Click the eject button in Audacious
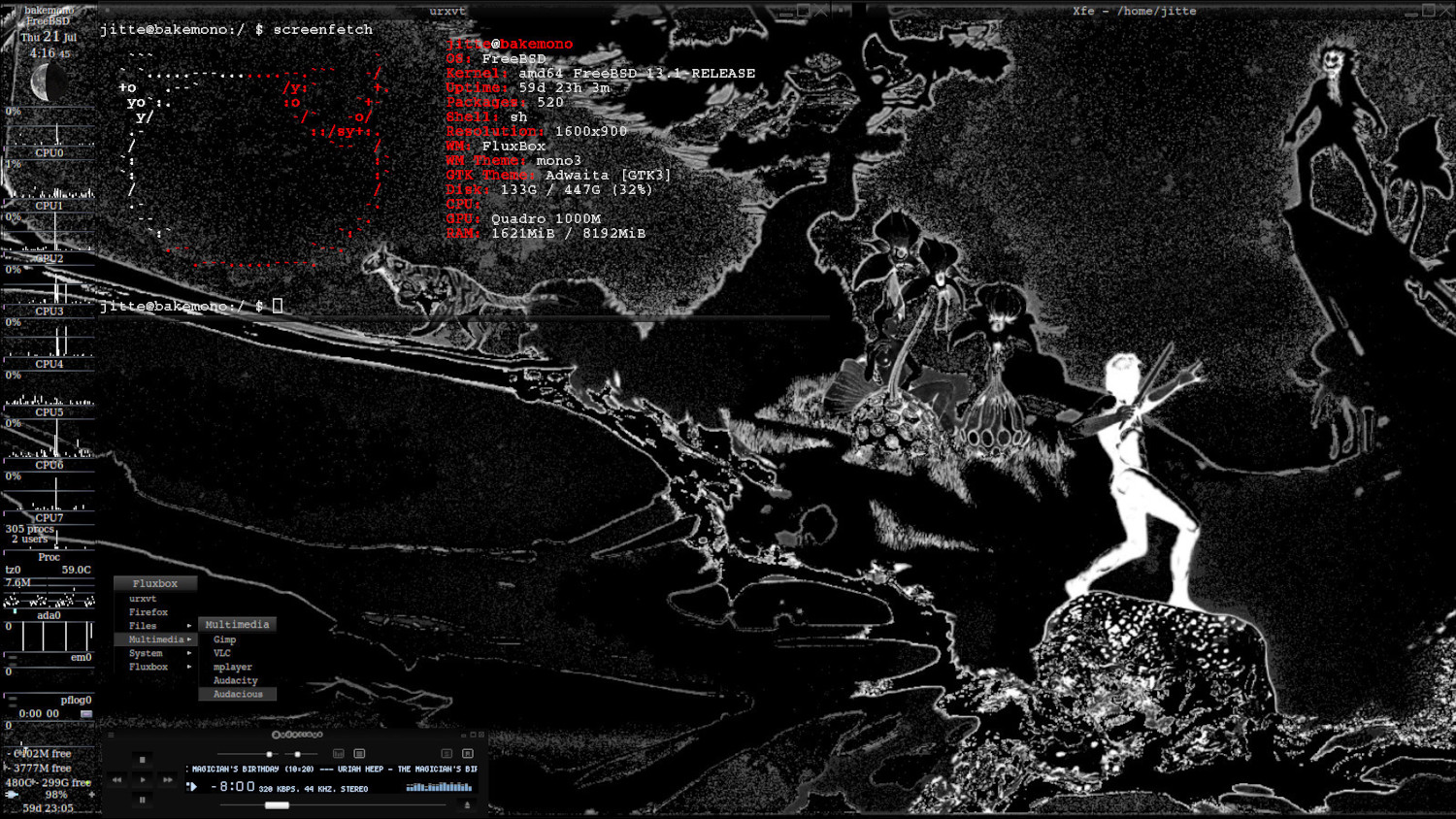1456x819 pixels. [x=467, y=804]
